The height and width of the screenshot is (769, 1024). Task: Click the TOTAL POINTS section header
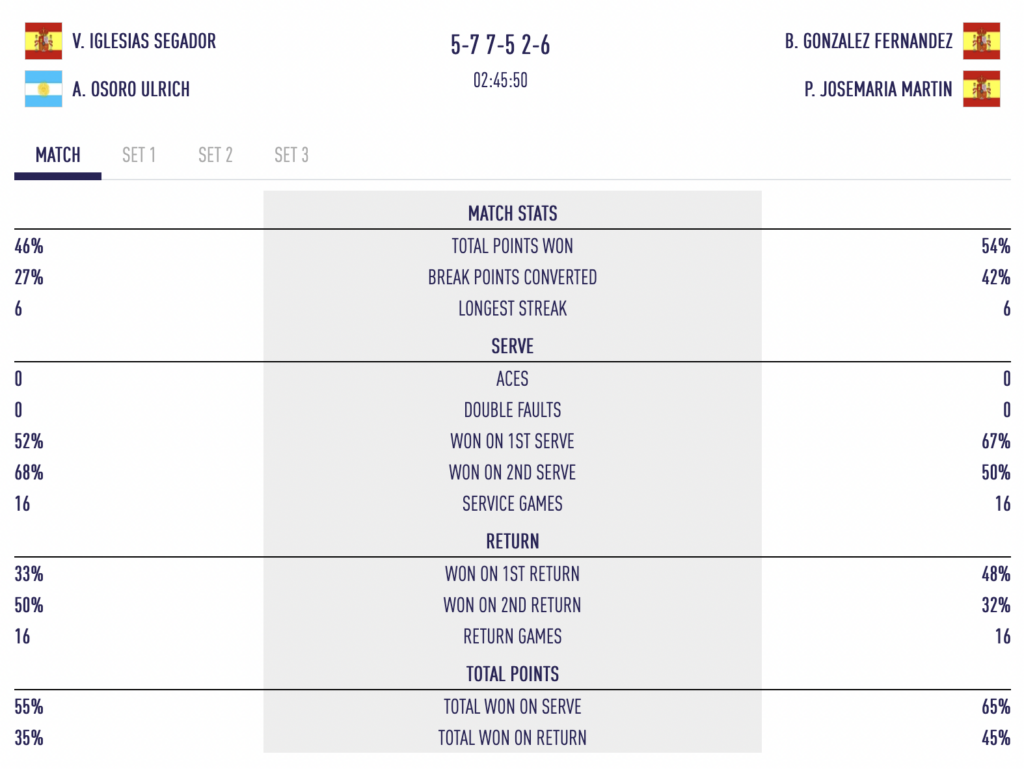click(512, 673)
